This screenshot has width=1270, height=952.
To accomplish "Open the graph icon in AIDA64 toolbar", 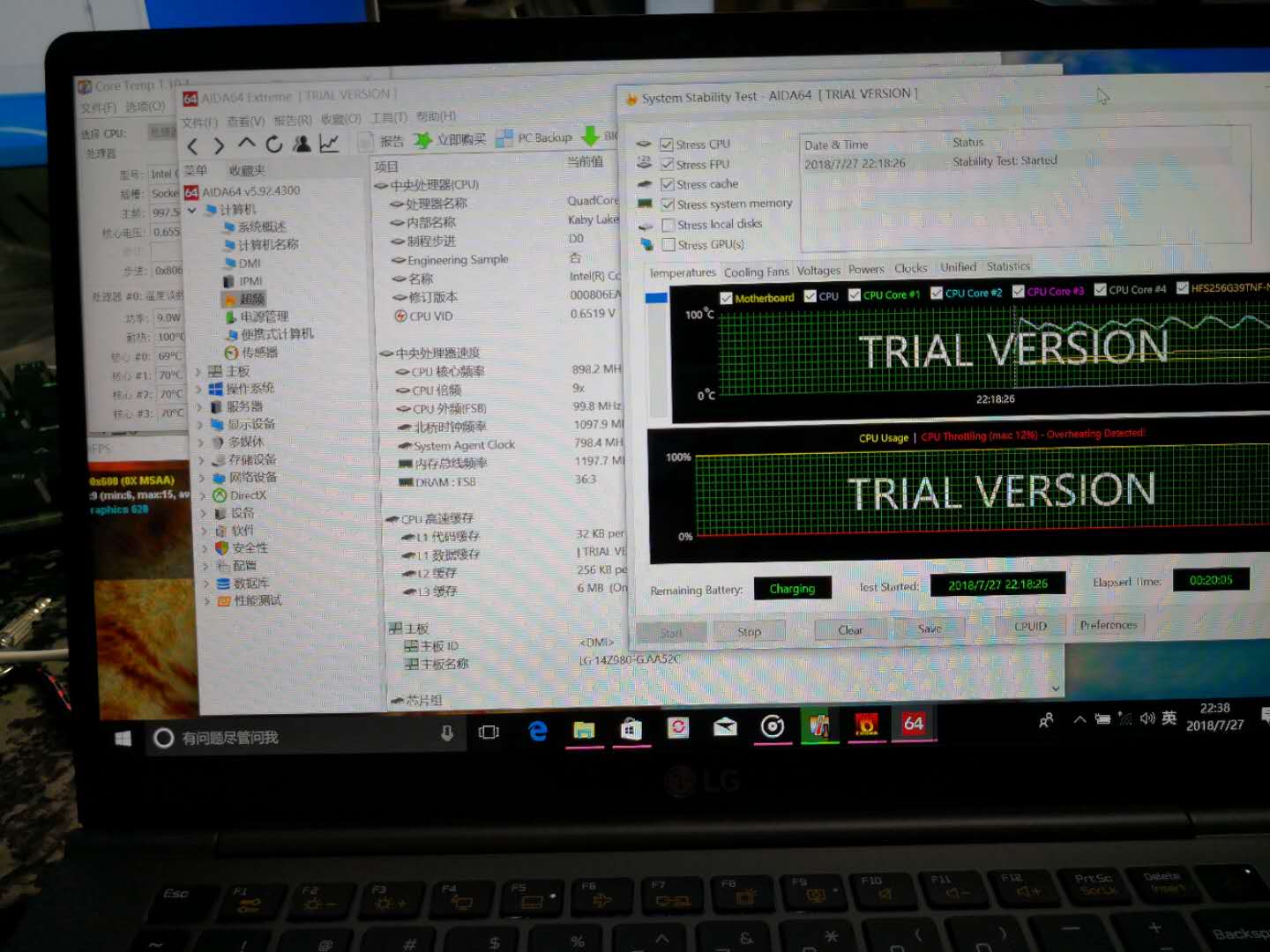I will tap(329, 143).
